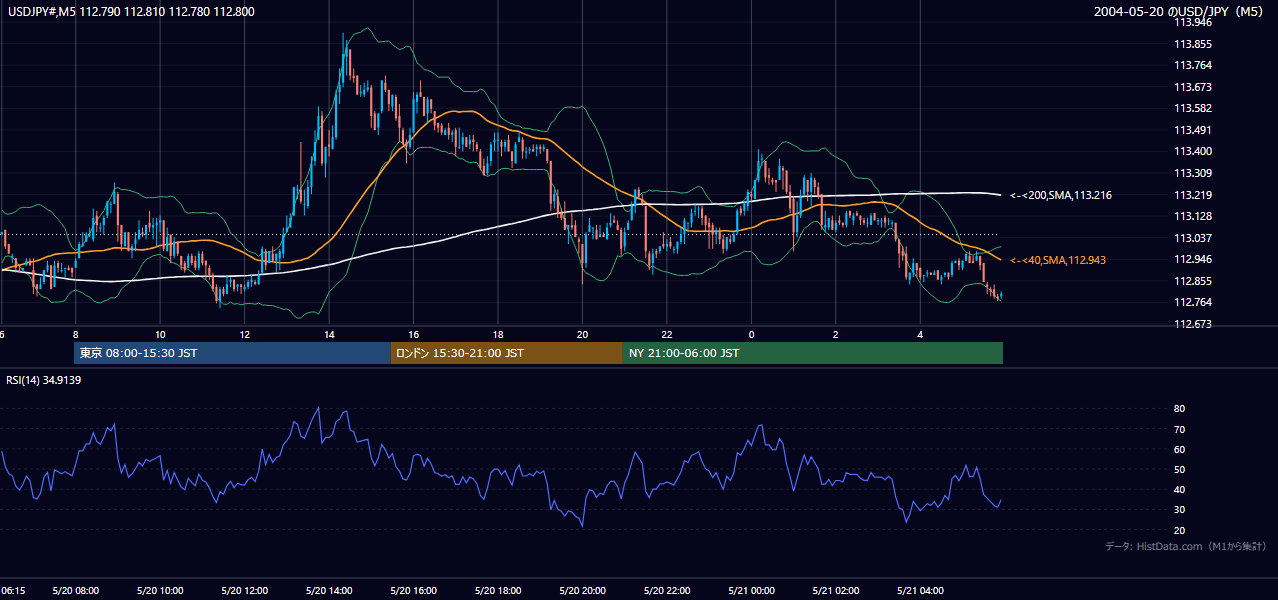Click the 5/20 18:00 bottom timestamp
The width and height of the screenshot is (1278, 600).
point(498,591)
